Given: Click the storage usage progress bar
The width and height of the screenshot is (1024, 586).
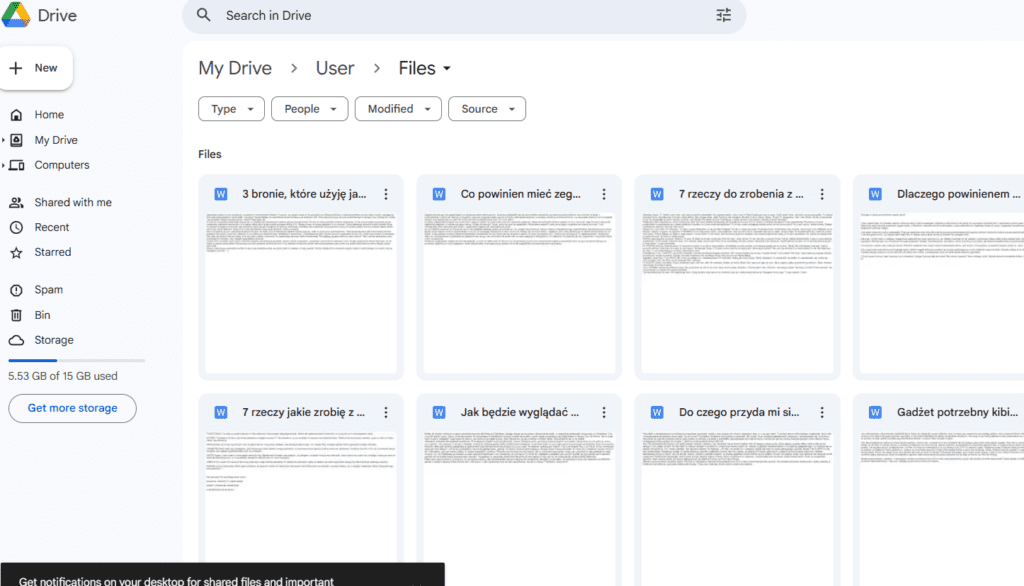Looking at the screenshot, I should click(x=76, y=360).
